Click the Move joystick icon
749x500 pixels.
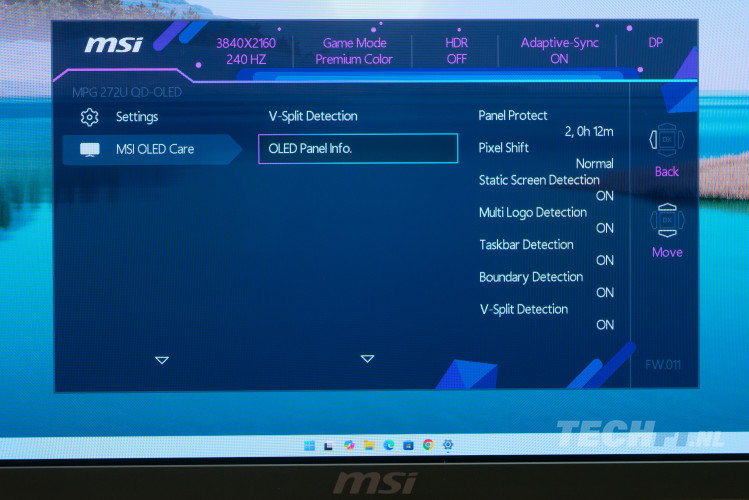click(x=667, y=220)
